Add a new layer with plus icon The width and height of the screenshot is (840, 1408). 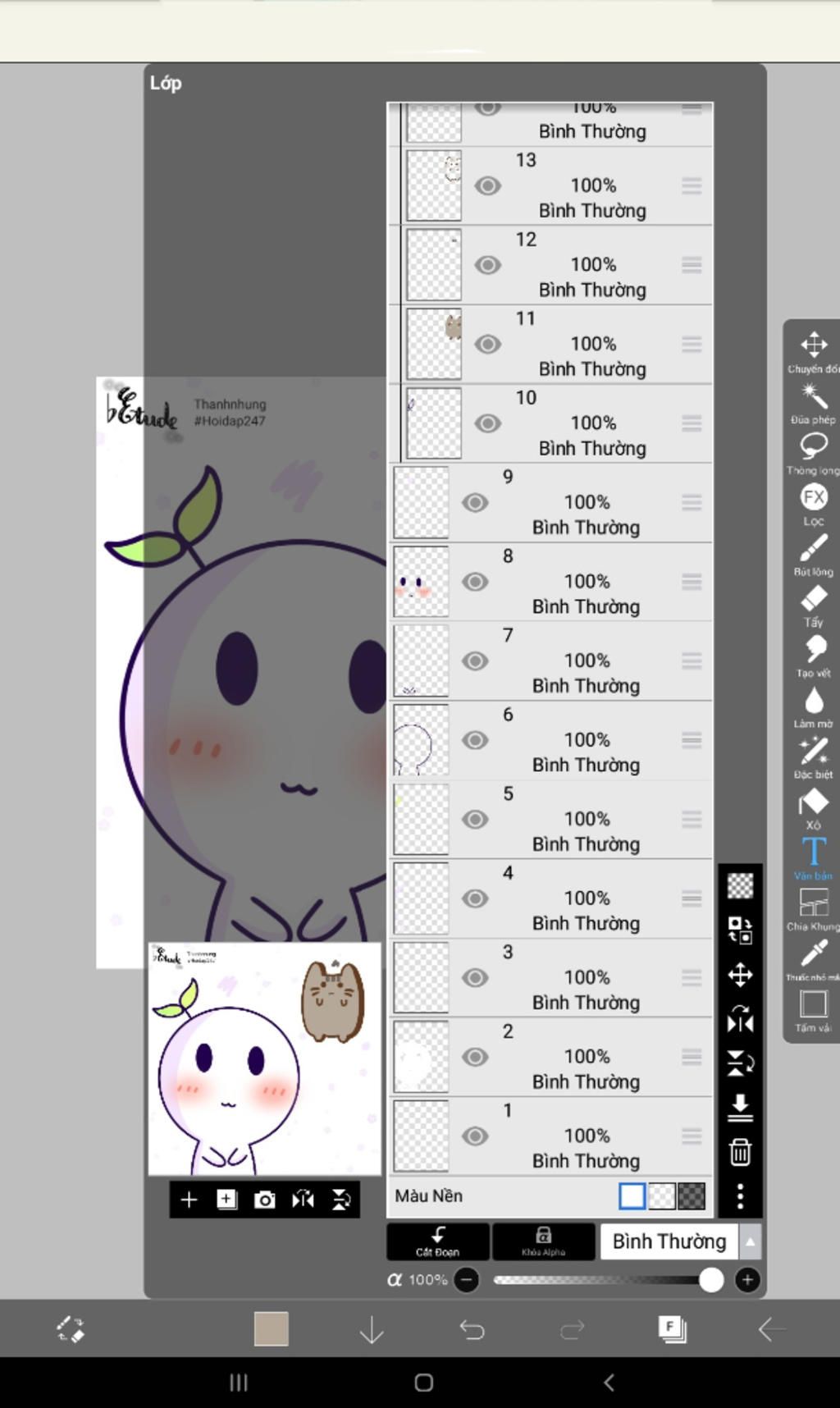[189, 1200]
